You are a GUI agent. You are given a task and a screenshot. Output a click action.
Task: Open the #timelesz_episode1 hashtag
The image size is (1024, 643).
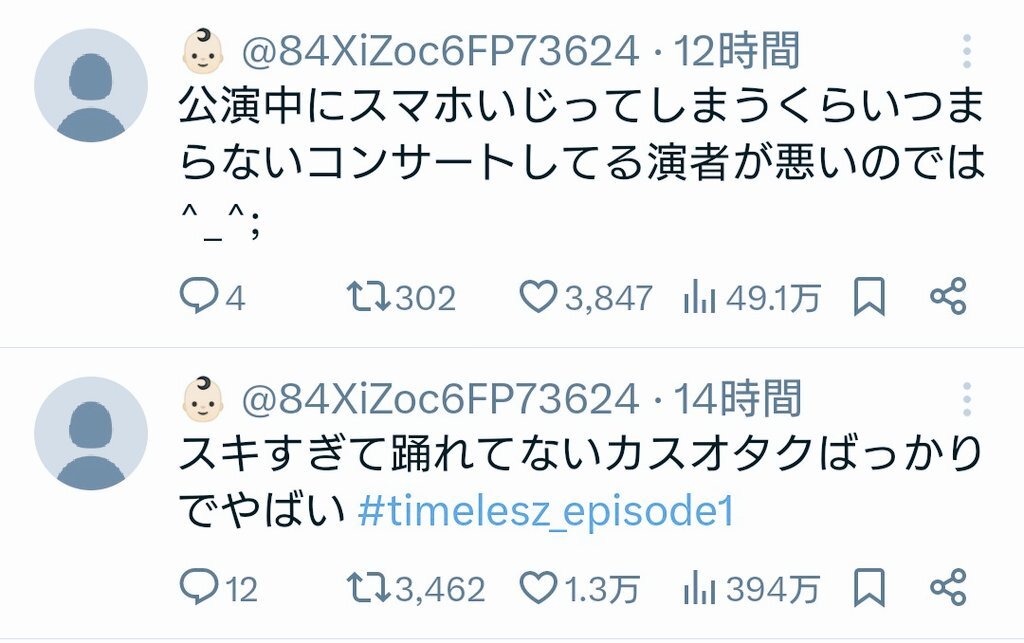pos(547,511)
